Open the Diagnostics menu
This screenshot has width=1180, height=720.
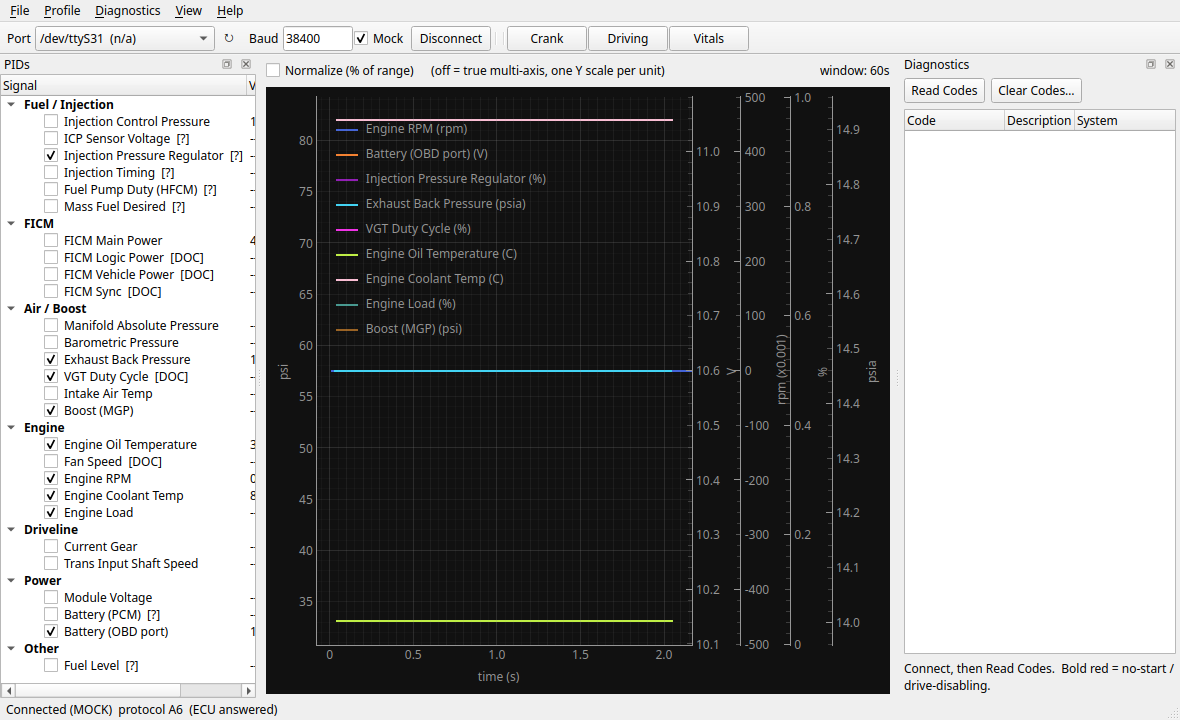click(127, 11)
